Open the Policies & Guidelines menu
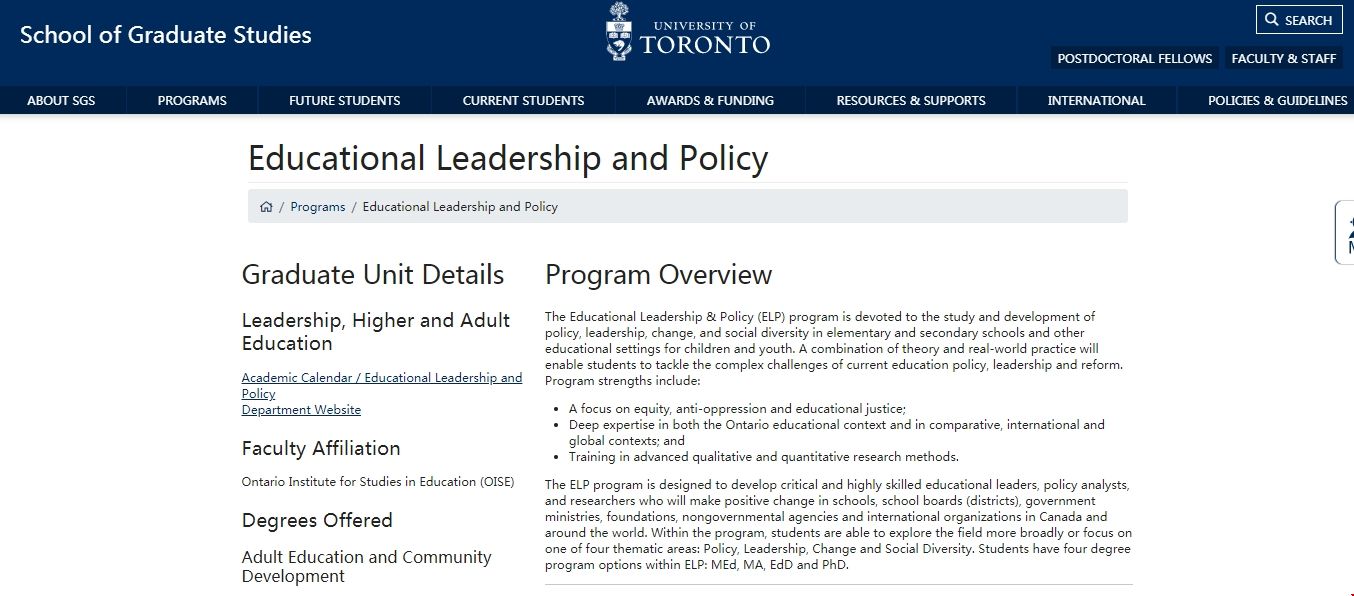This screenshot has height=596, width=1354. click(x=1277, y=100)
